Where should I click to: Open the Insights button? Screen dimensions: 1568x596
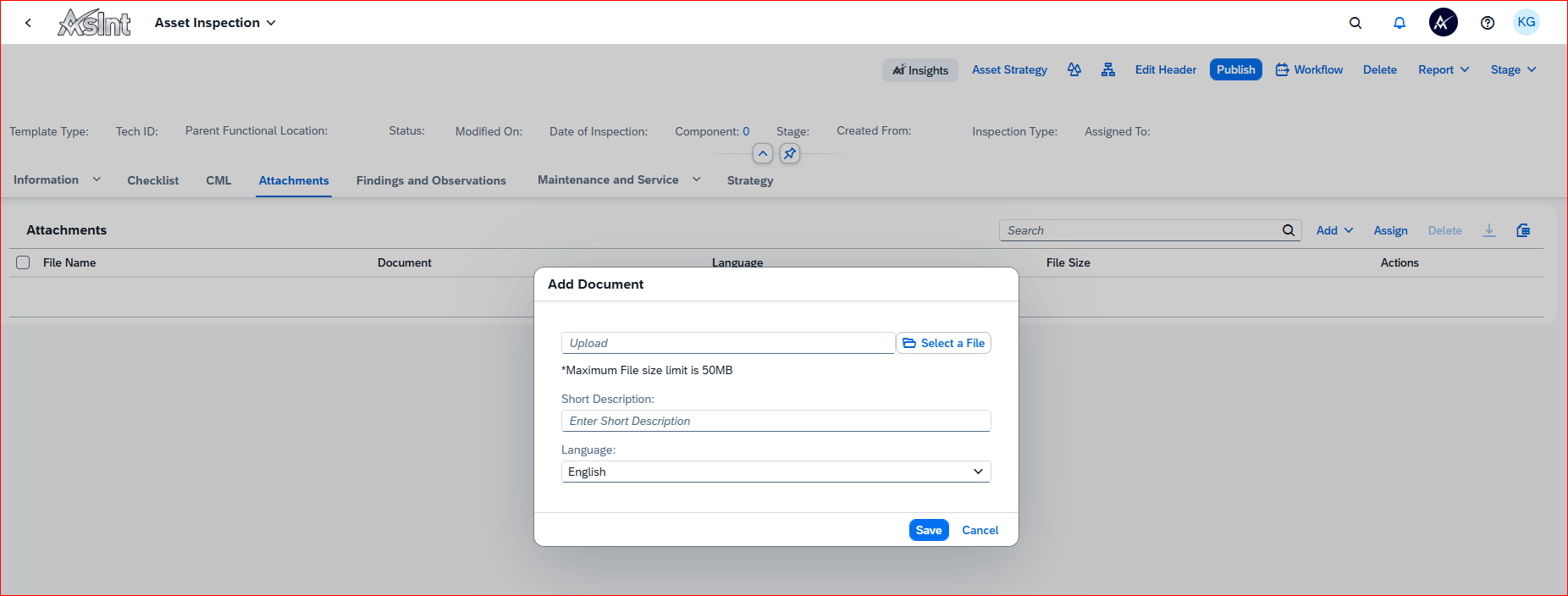pyautogui.click(x=920, y=70)
